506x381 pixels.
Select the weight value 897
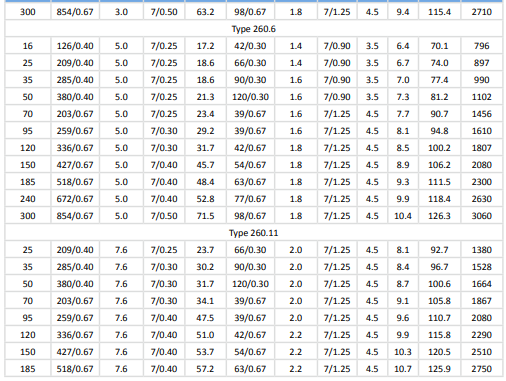(482, 63)
